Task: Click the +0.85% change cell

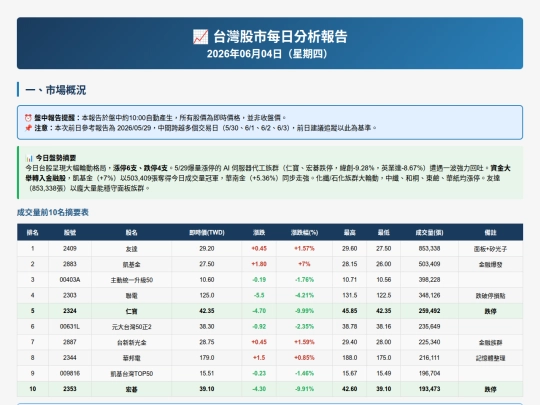Action: [304, 357]
